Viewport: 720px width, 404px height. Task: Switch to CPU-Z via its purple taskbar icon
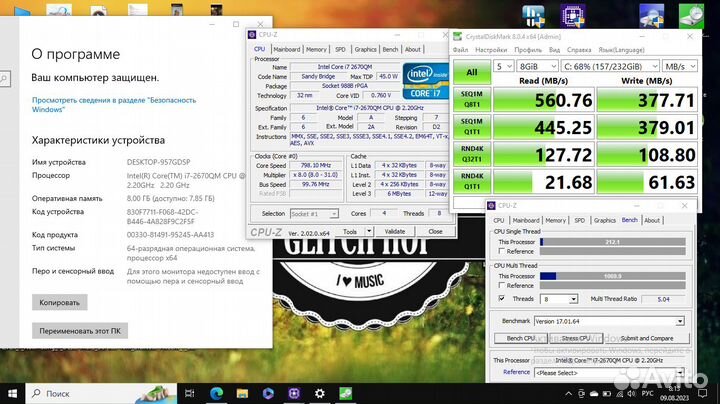[294, 393]
